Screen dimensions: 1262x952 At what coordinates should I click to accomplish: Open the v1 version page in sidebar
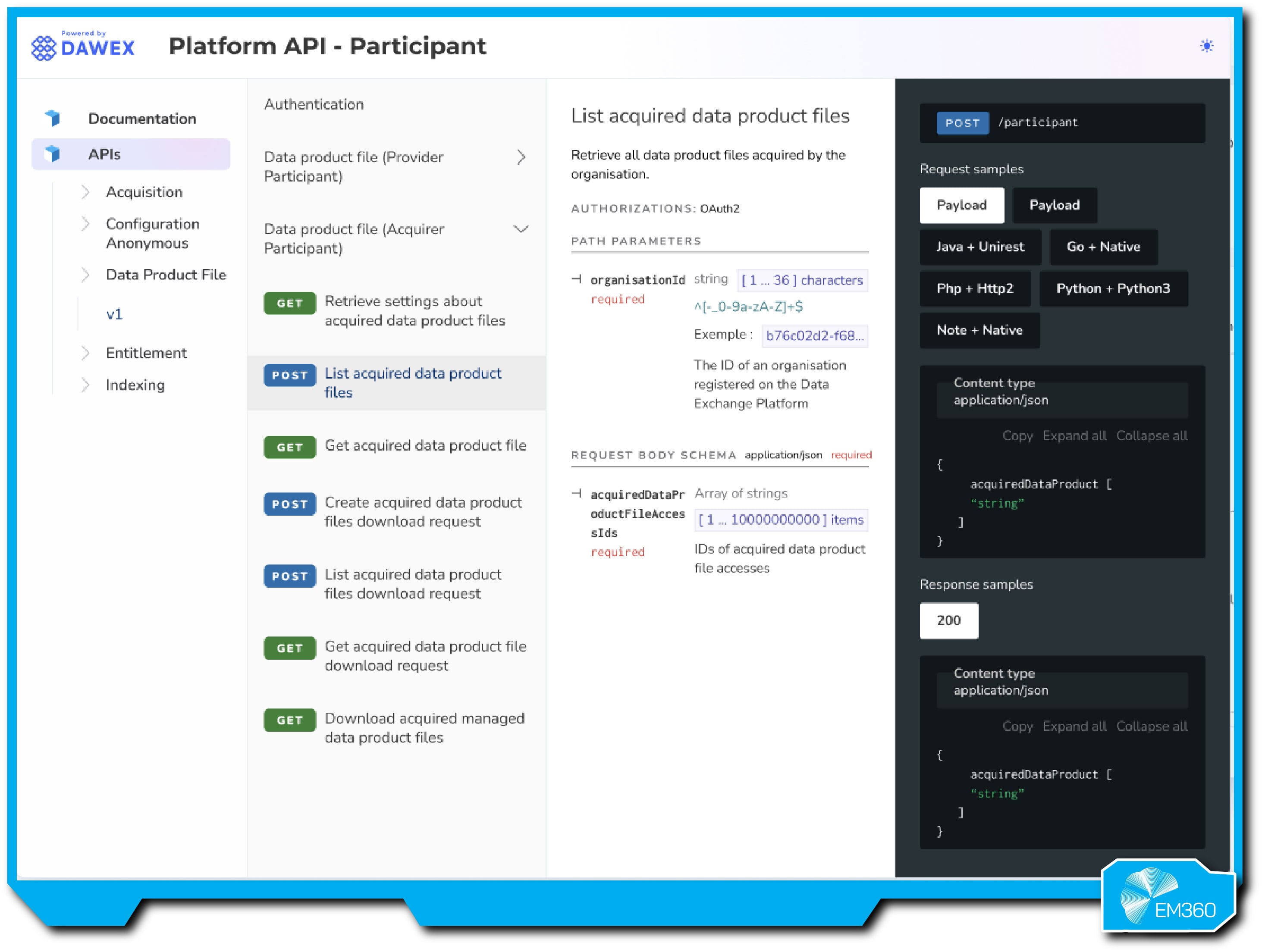[115, 313]
